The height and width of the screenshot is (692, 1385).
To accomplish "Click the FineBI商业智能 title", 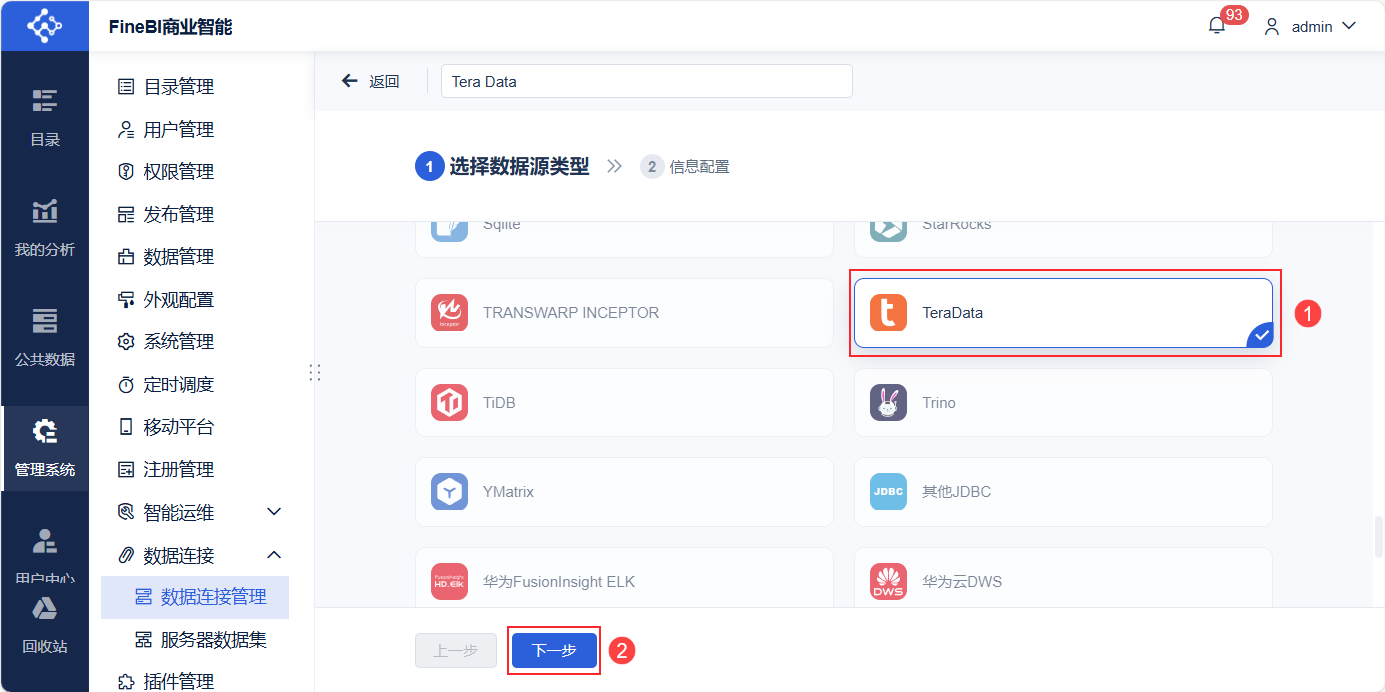I will [x=170, y=27].
